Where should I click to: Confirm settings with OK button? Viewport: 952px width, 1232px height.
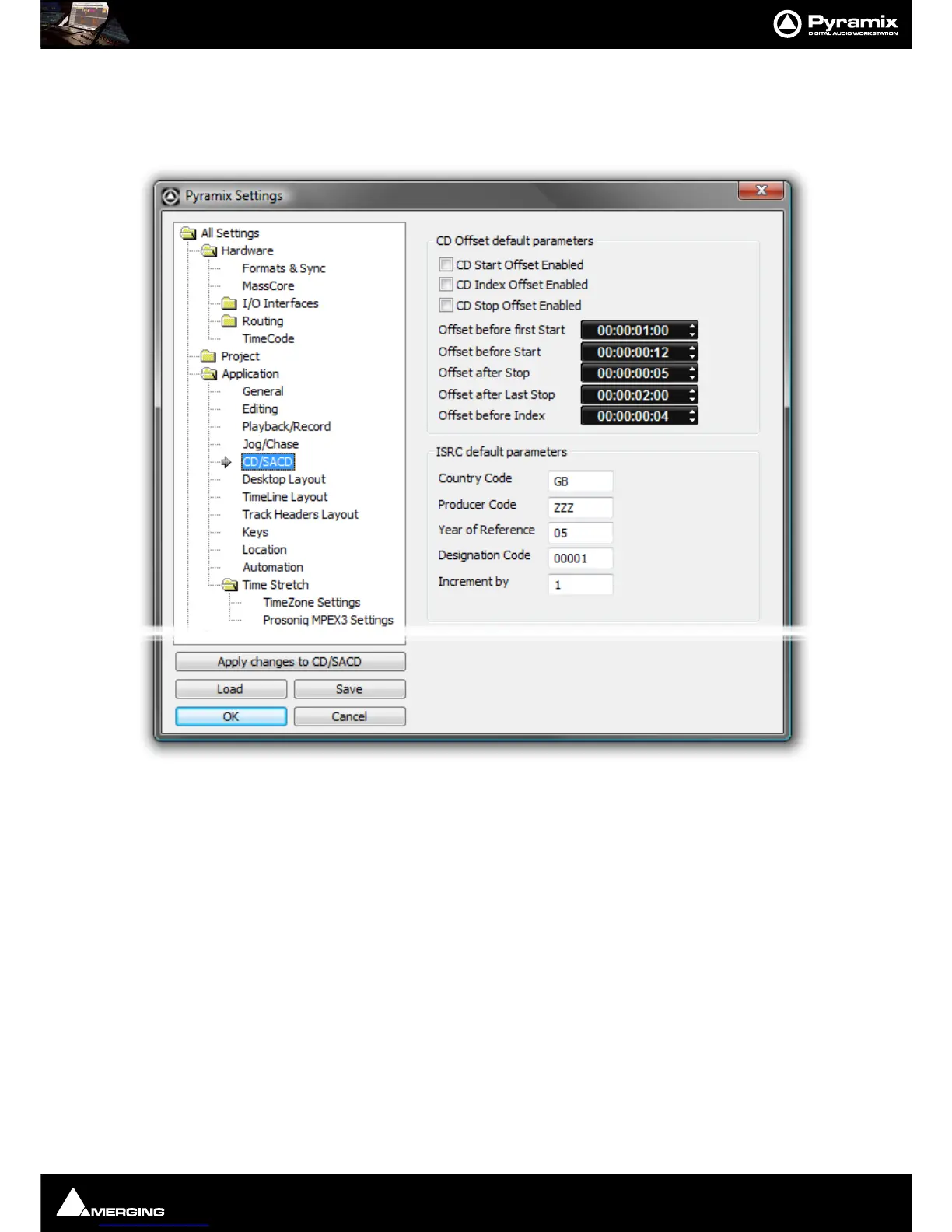click(x=231, y=716)
